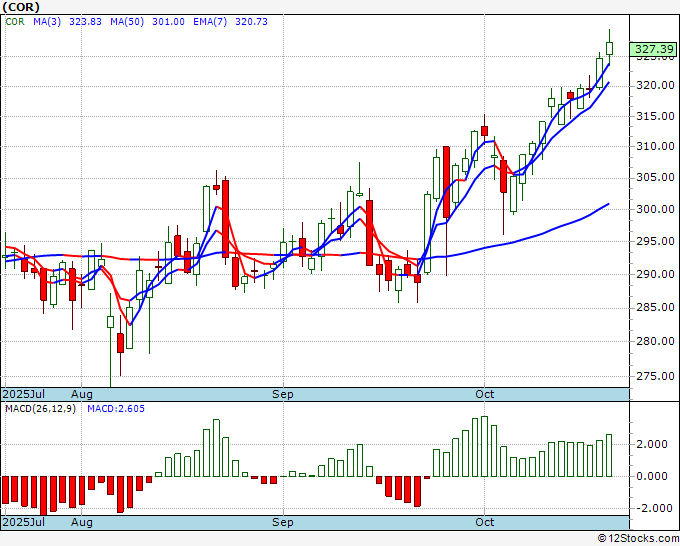Select Oct on the price chart axis
Viewport: 680px width, 546px height.
pyautogui.click(x=484, y=394)
